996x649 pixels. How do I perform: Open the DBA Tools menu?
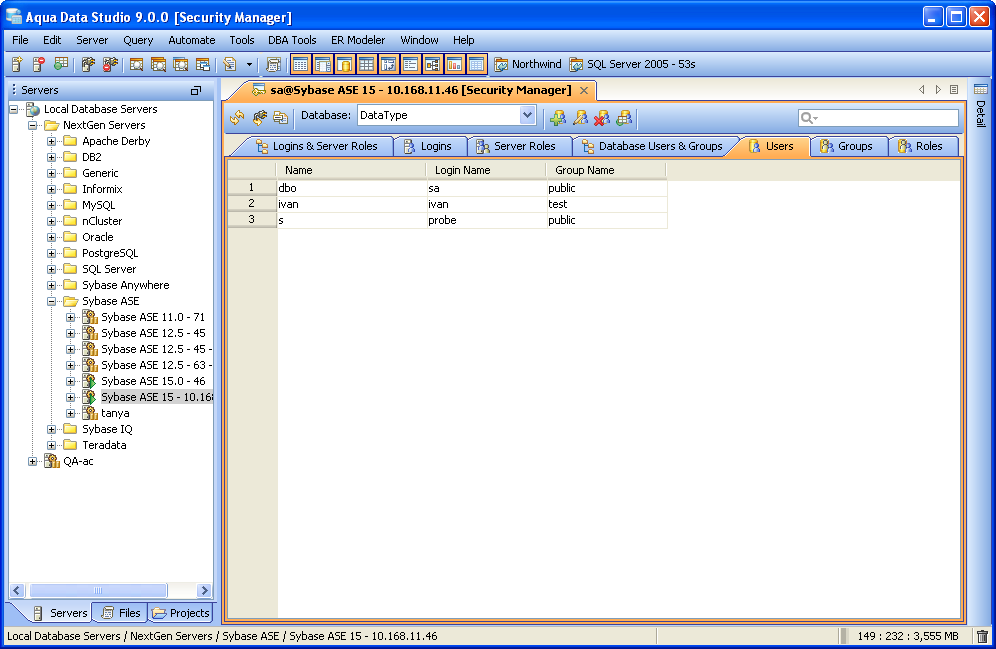(x=292, y=40)
